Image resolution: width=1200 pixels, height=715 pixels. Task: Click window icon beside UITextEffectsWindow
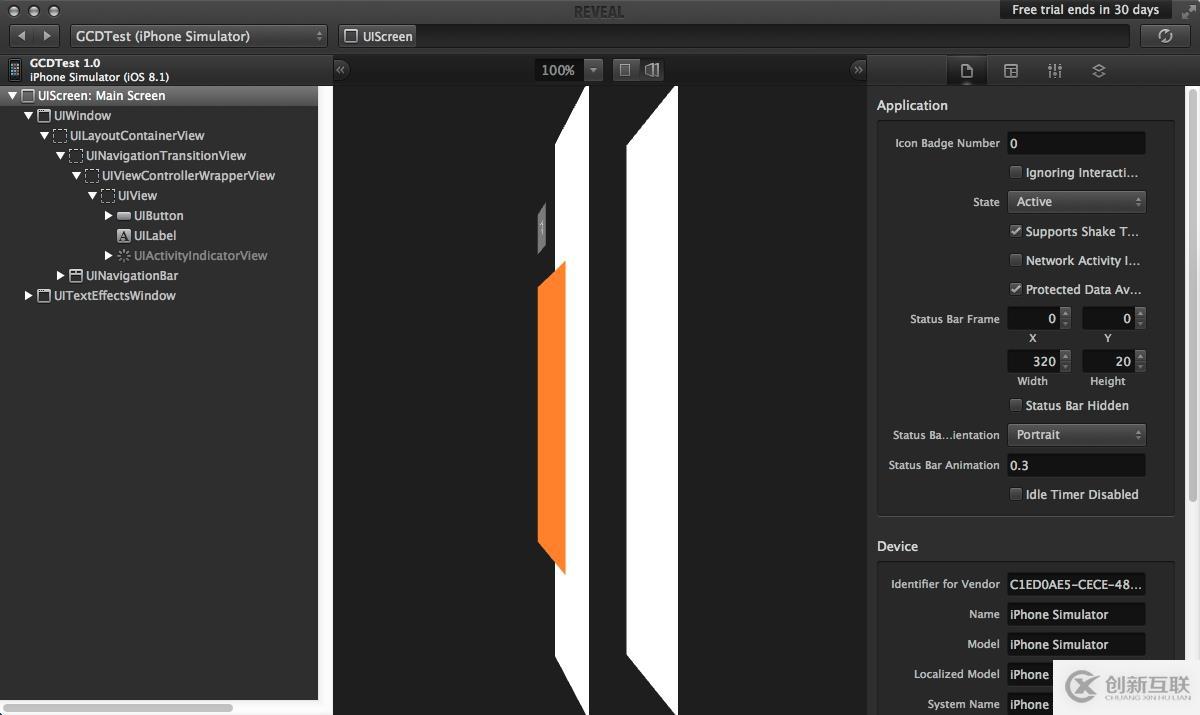tap(44, 296)
